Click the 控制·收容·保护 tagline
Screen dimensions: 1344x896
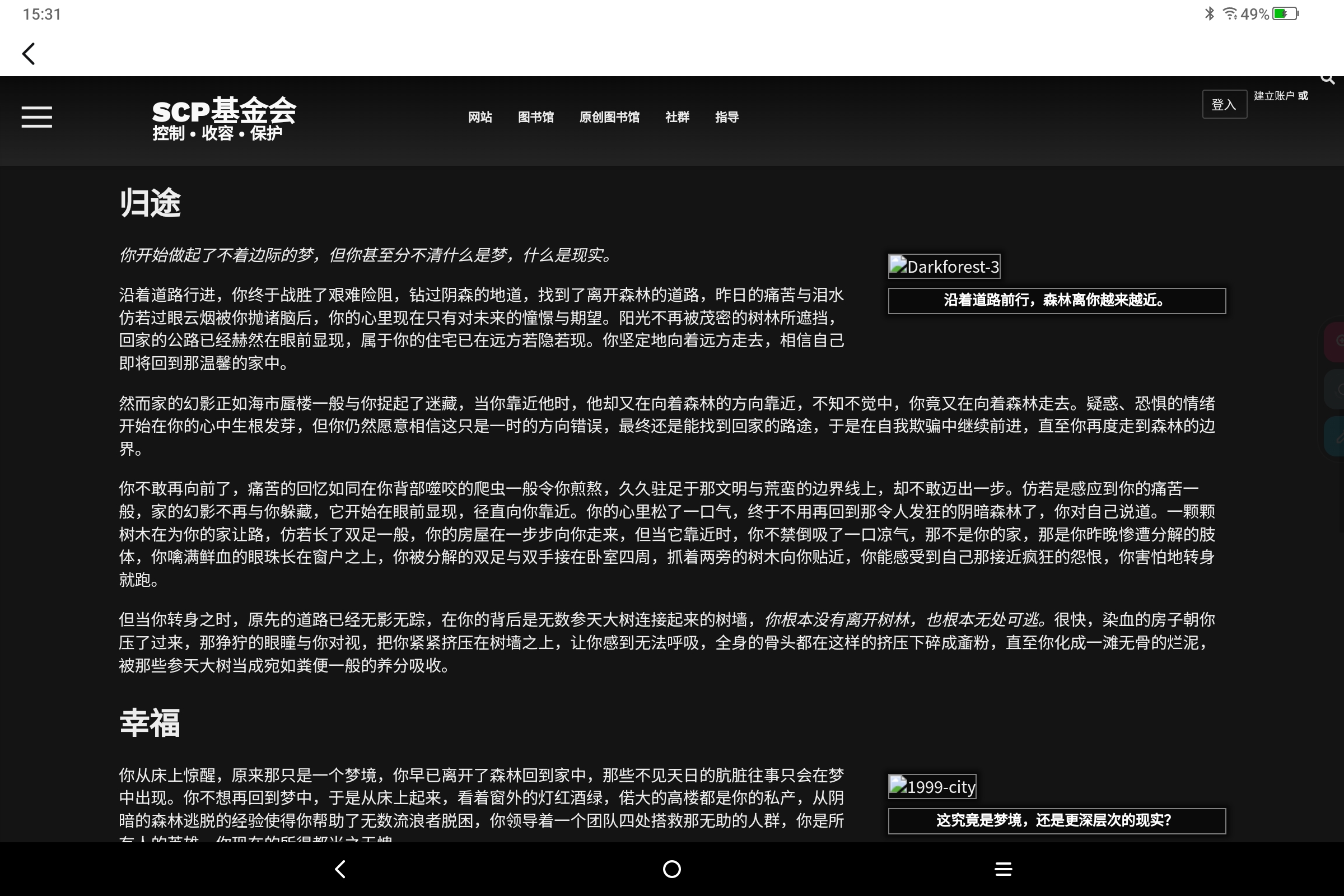[x=217, y=133]
